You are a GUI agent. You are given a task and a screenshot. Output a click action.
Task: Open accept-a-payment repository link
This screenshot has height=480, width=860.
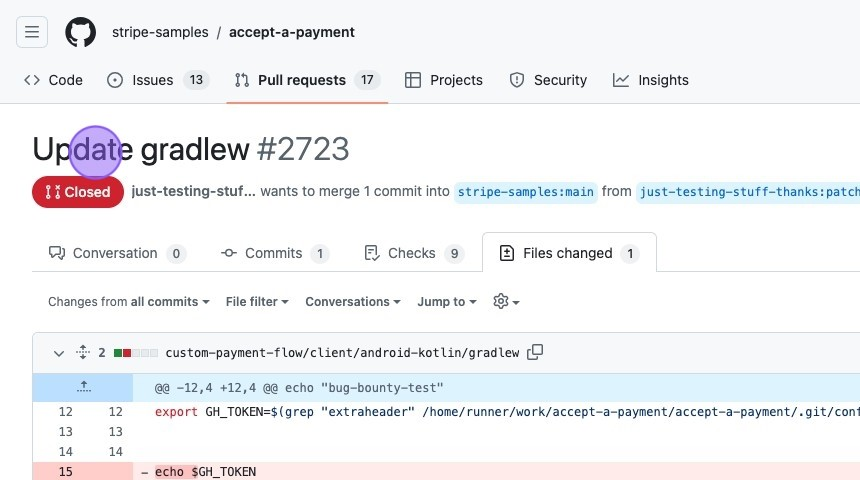pyautogui.click(x=292, y=32)
